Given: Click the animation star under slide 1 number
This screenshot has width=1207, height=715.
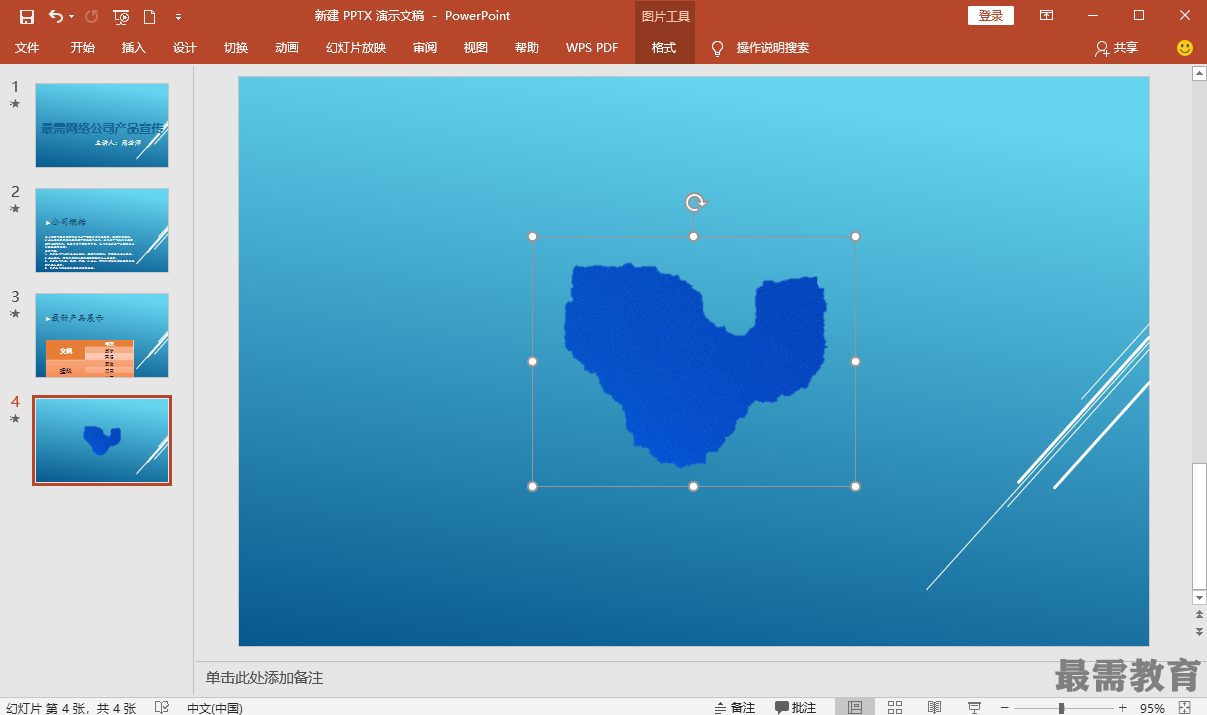Looking at the screenshot, I should click(x=15, y=104).
